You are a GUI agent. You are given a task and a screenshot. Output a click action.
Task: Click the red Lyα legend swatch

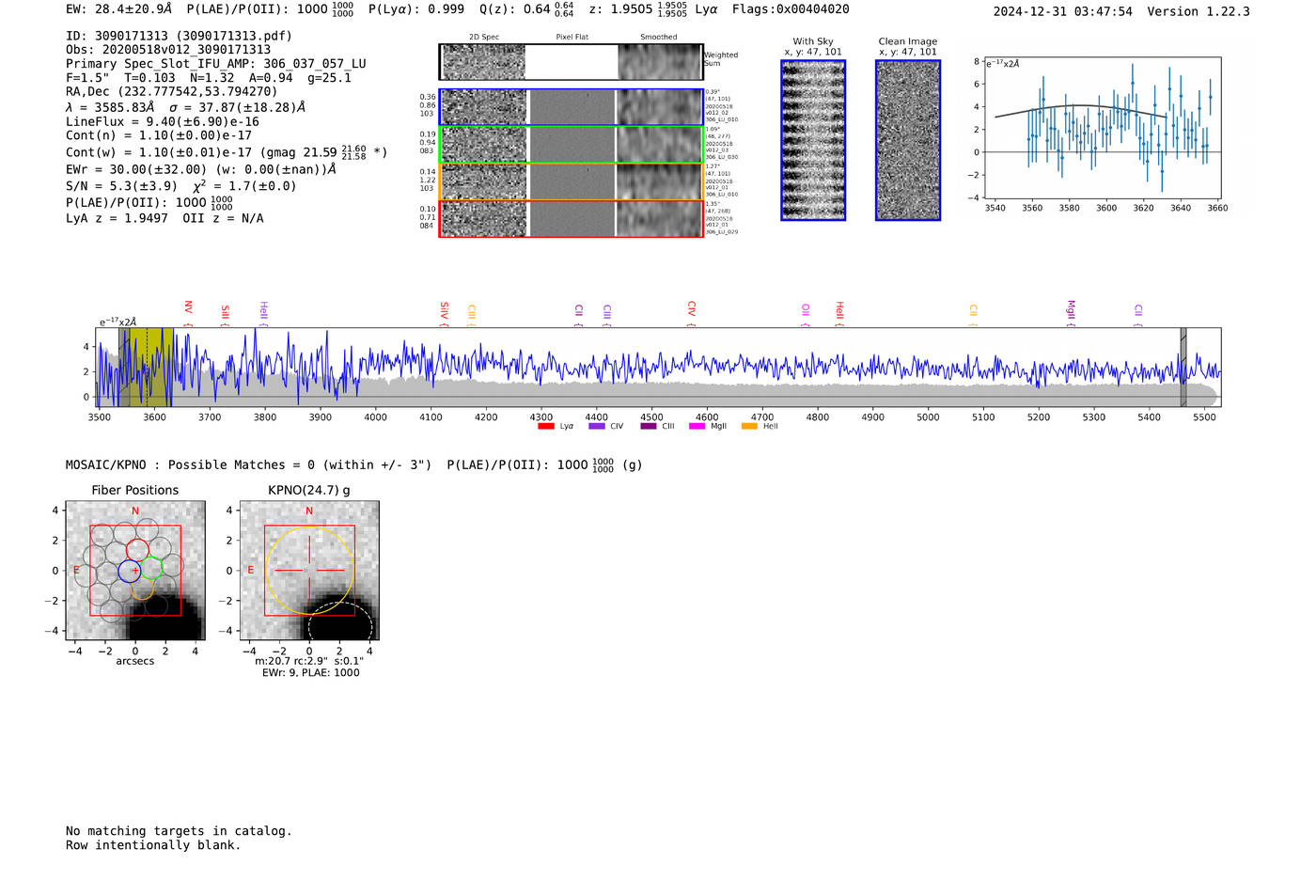pos(545,427)
